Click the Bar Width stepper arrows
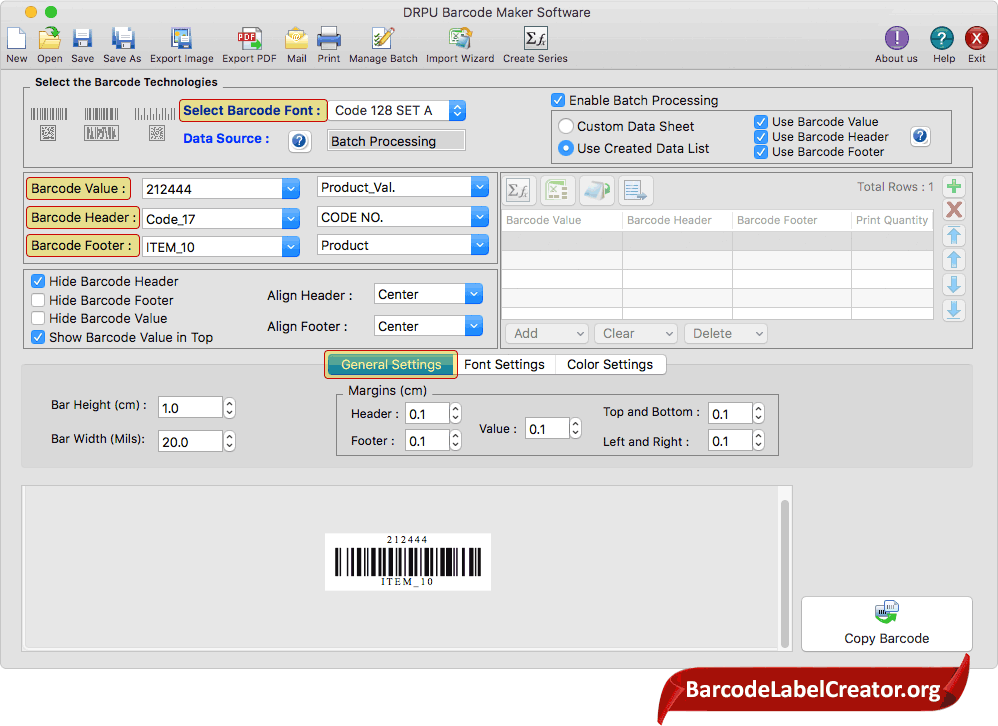Image resolution: width=998 pixels, height=726 pixels. (230, 442)
